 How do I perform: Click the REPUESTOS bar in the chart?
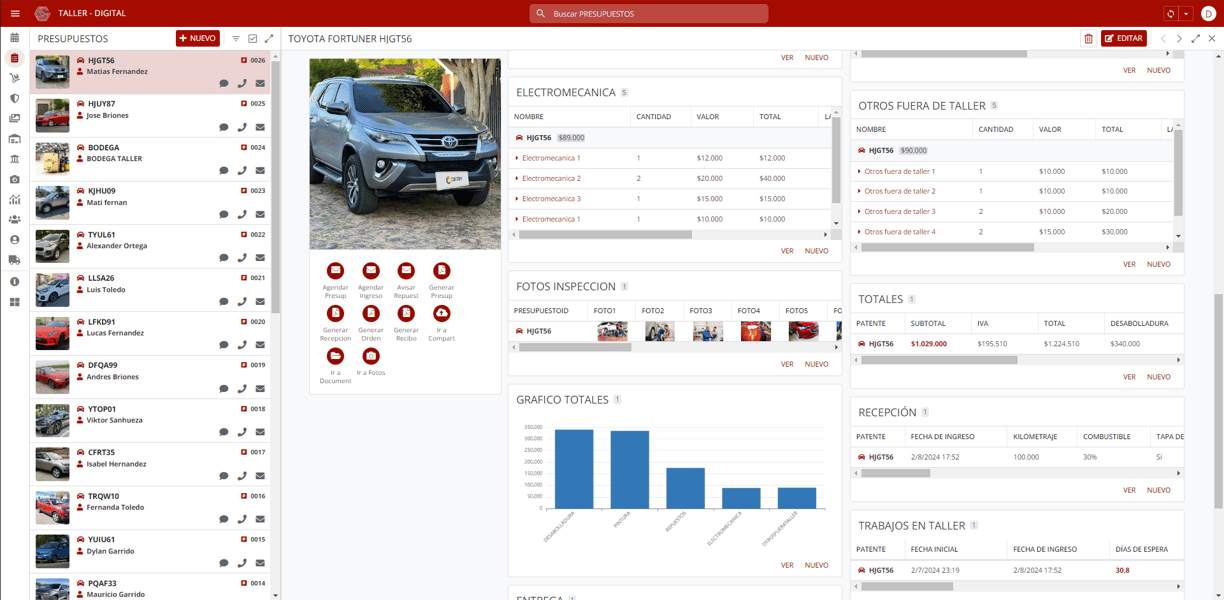(685, 488)
